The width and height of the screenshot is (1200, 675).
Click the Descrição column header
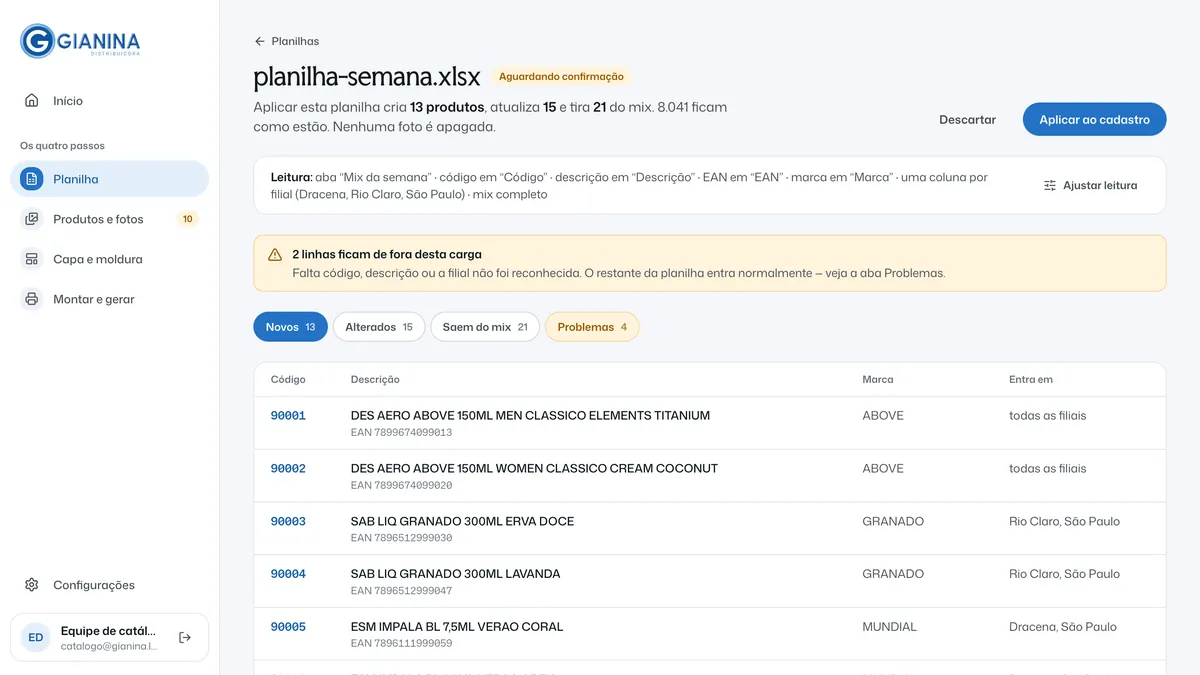click(x=375, y=380)
